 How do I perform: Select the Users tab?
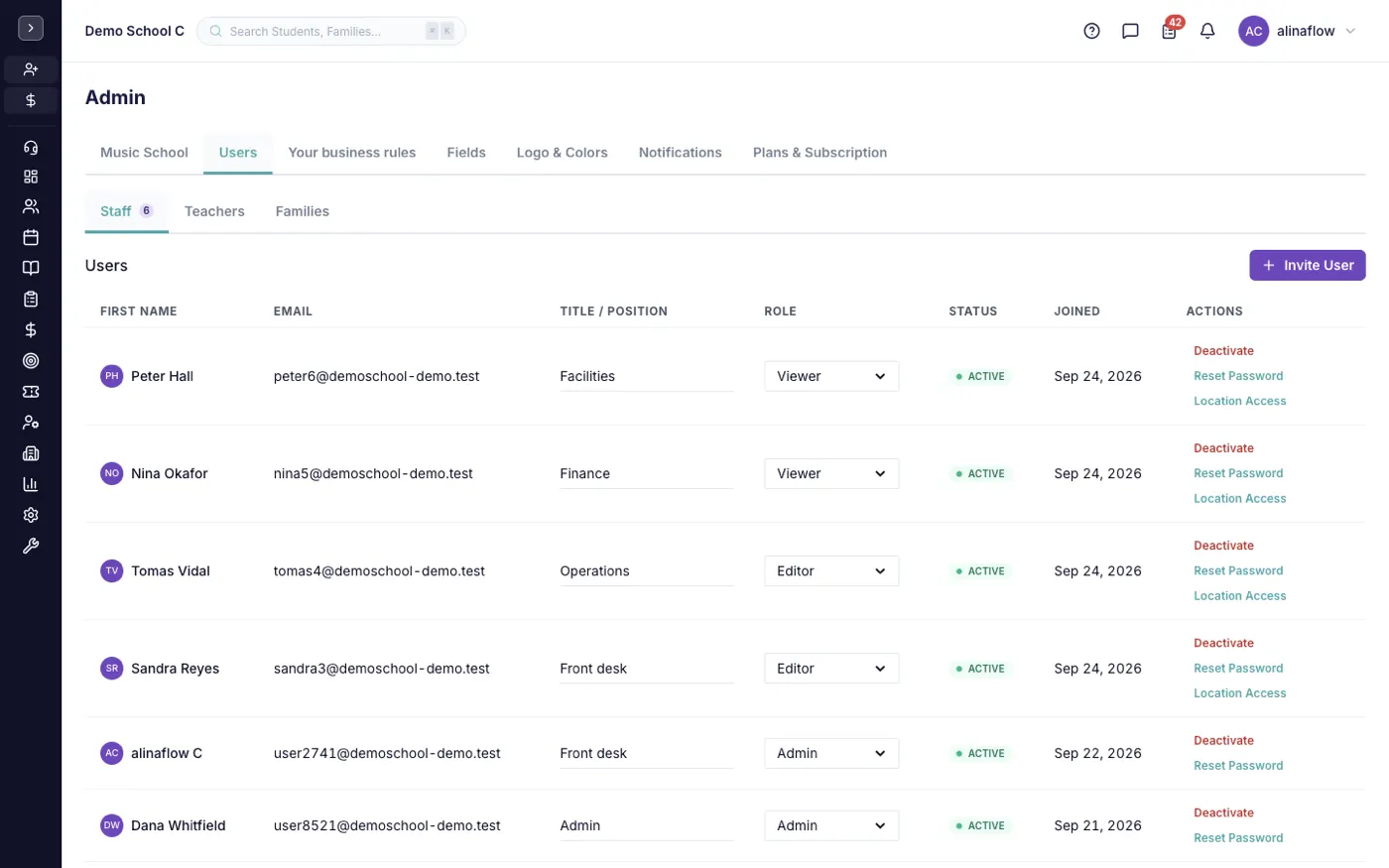(x=238, y=152)
